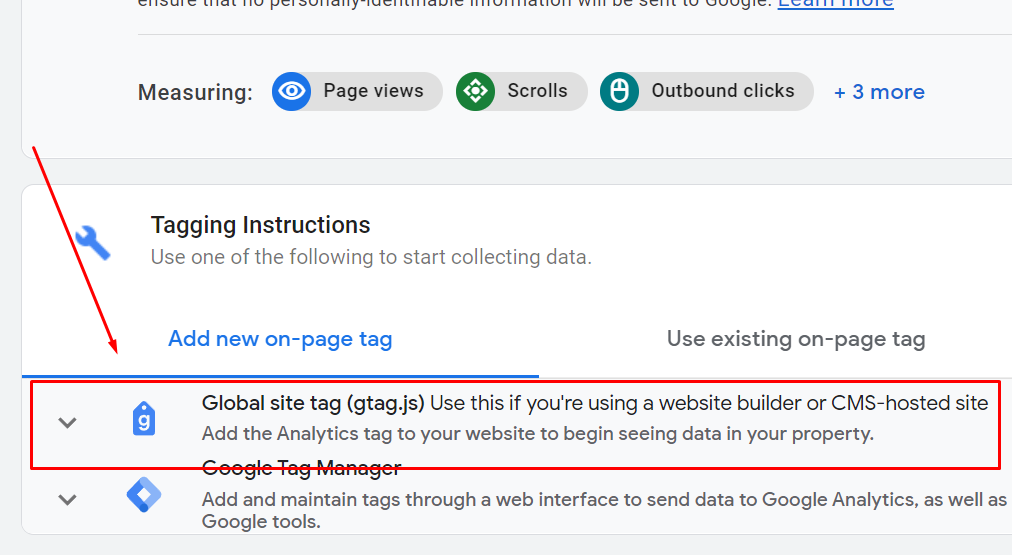Click the 'Tagging Instructions' heading
Viewport: 1012px width, 555px height.
pos(260,225)
